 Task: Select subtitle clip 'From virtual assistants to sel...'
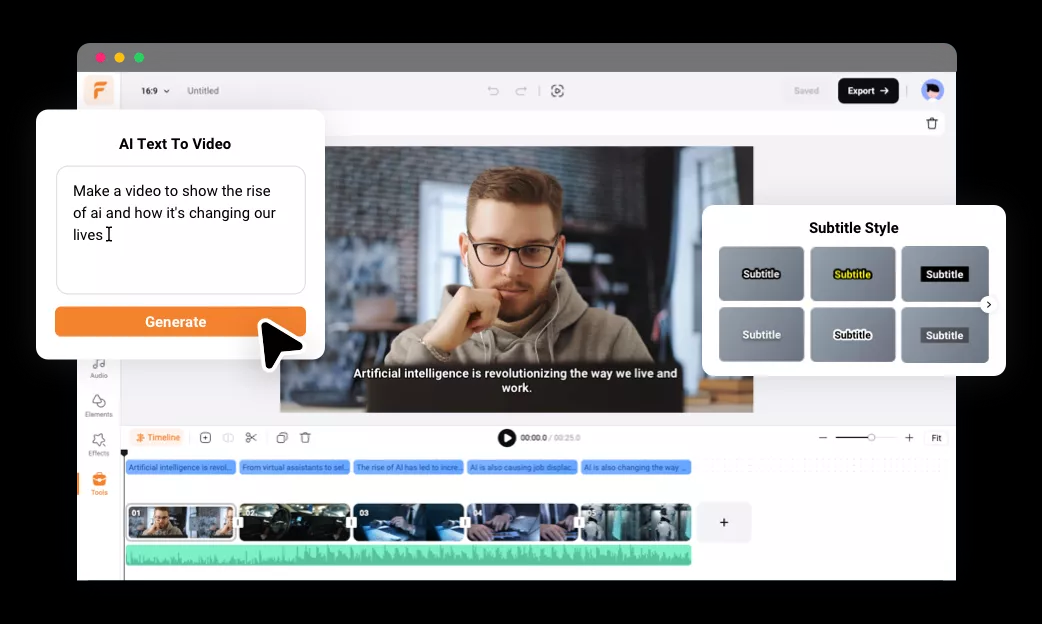[x=294, y=467]
